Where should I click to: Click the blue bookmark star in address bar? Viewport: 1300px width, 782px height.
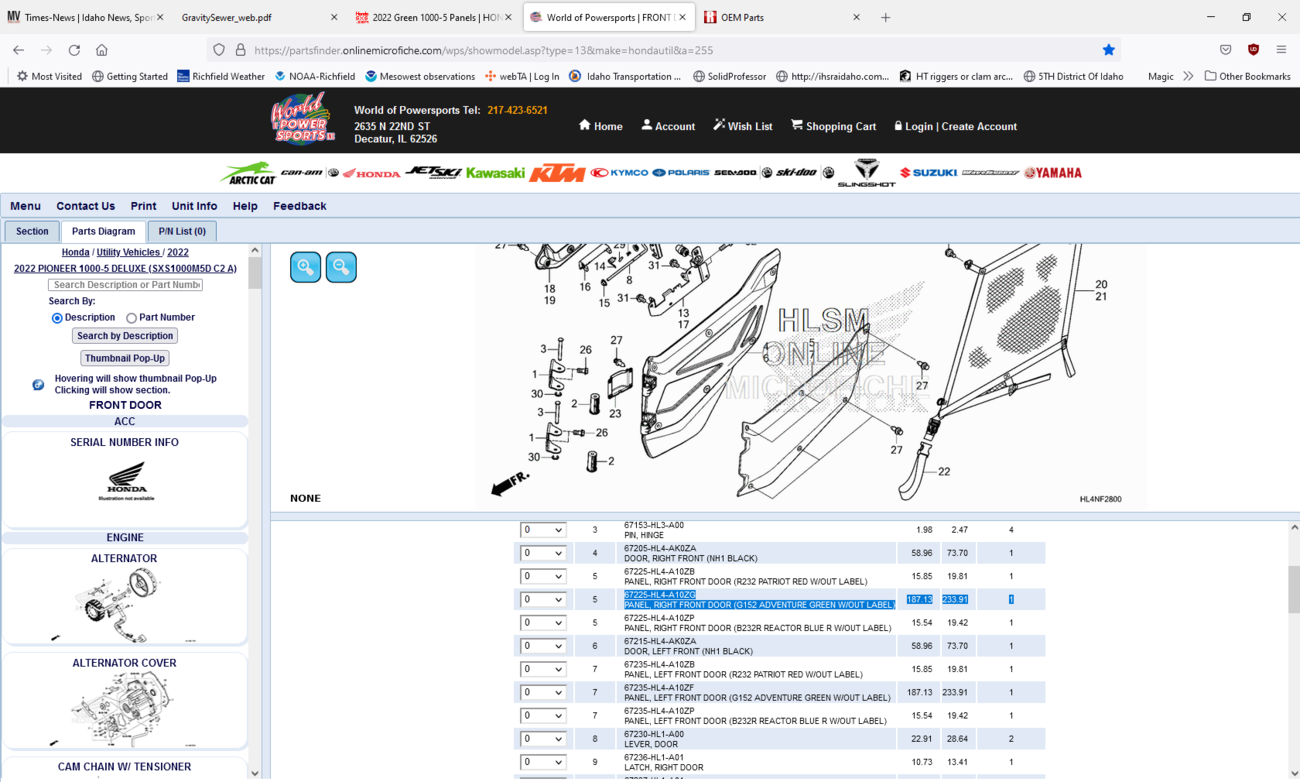click(x=1108, y=50)
